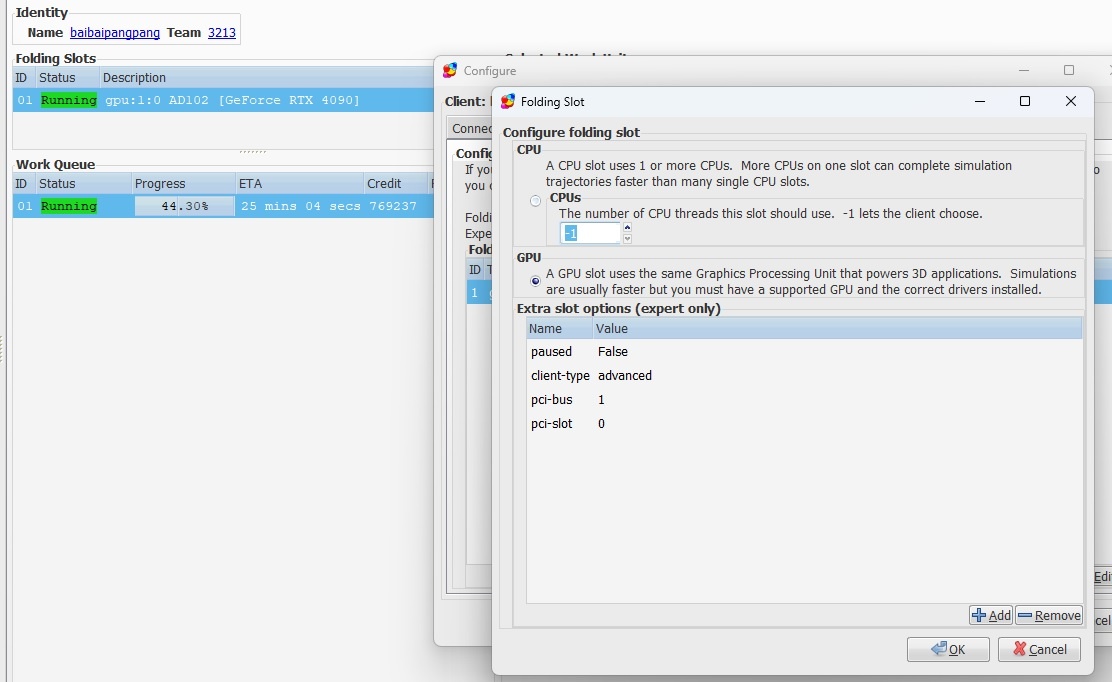1112x682 pixels.
Task: Click the Folding Slots Status column header
Action: point(67,77)
